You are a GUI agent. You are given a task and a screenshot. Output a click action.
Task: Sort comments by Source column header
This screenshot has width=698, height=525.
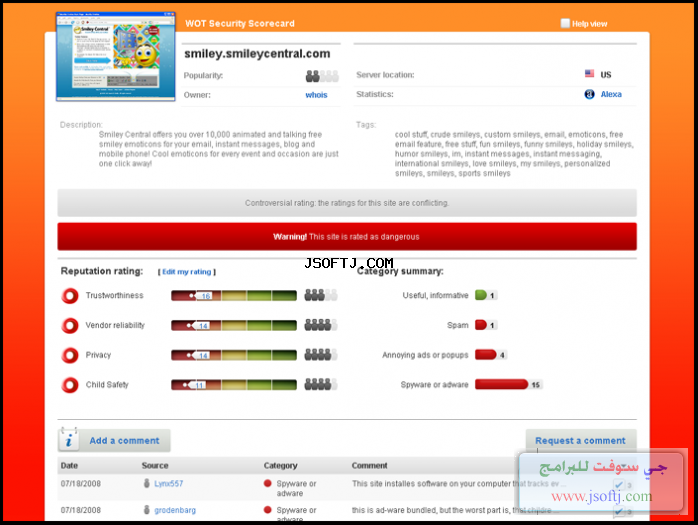pyautogui.click(x=155, y=466)
